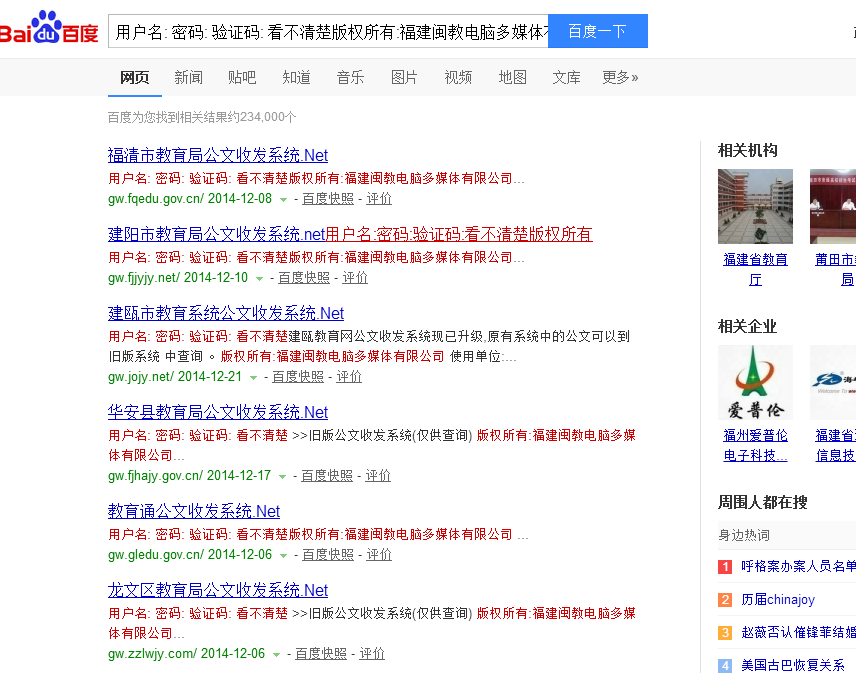
Task: Expand dropdown arrow next to gw.fqedu.gov.cn
Action: click(x=283, y=200)
